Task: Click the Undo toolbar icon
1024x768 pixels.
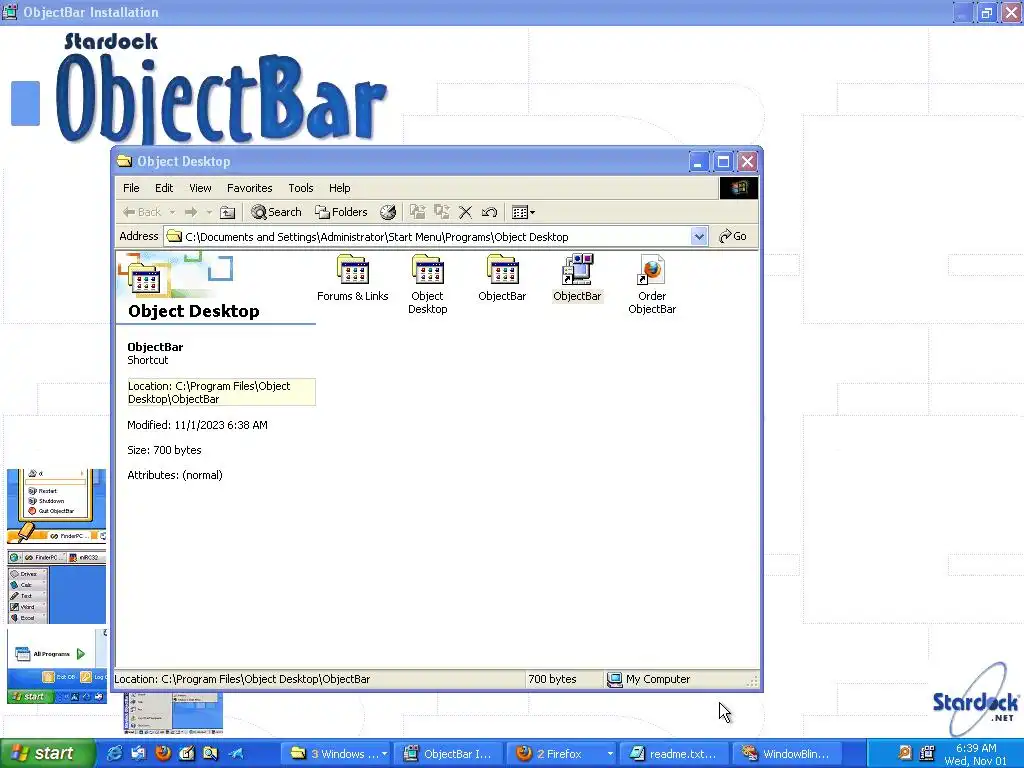Action: [x=489, y=212]
